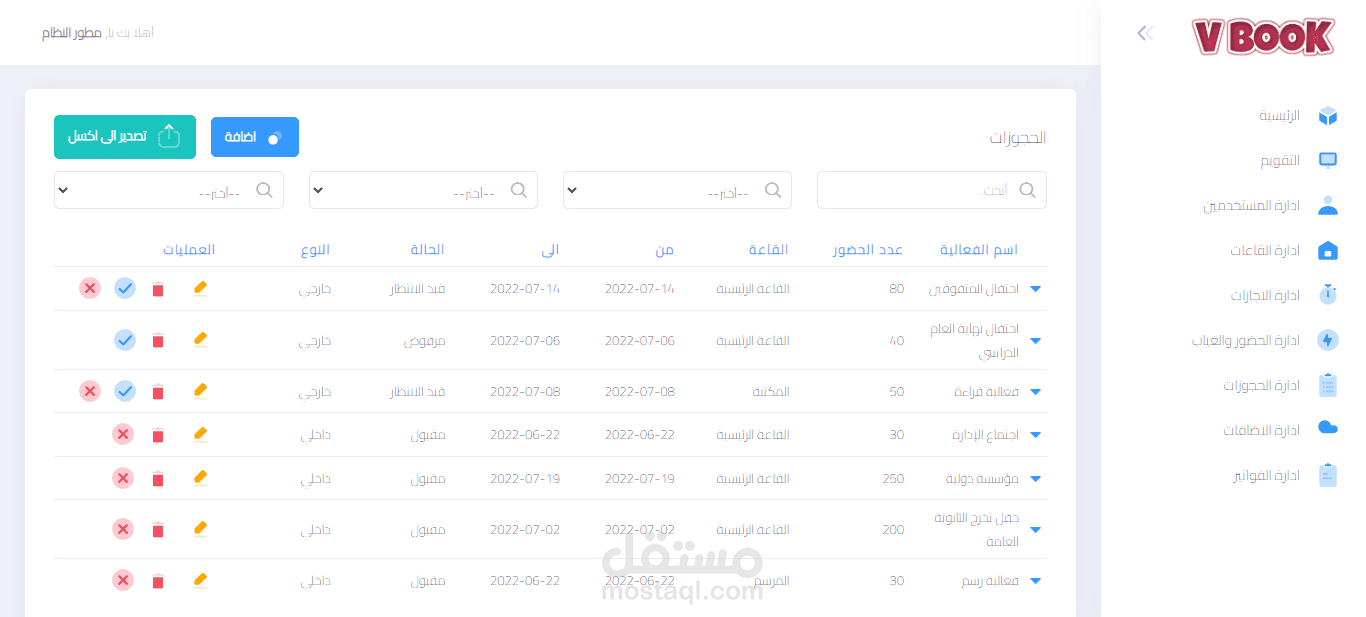Image resolution: width=1366 pixels, height=617 pixels.
Task: Reject the فعالية قراءة booking with red X icon
Action: pos(90,391)
